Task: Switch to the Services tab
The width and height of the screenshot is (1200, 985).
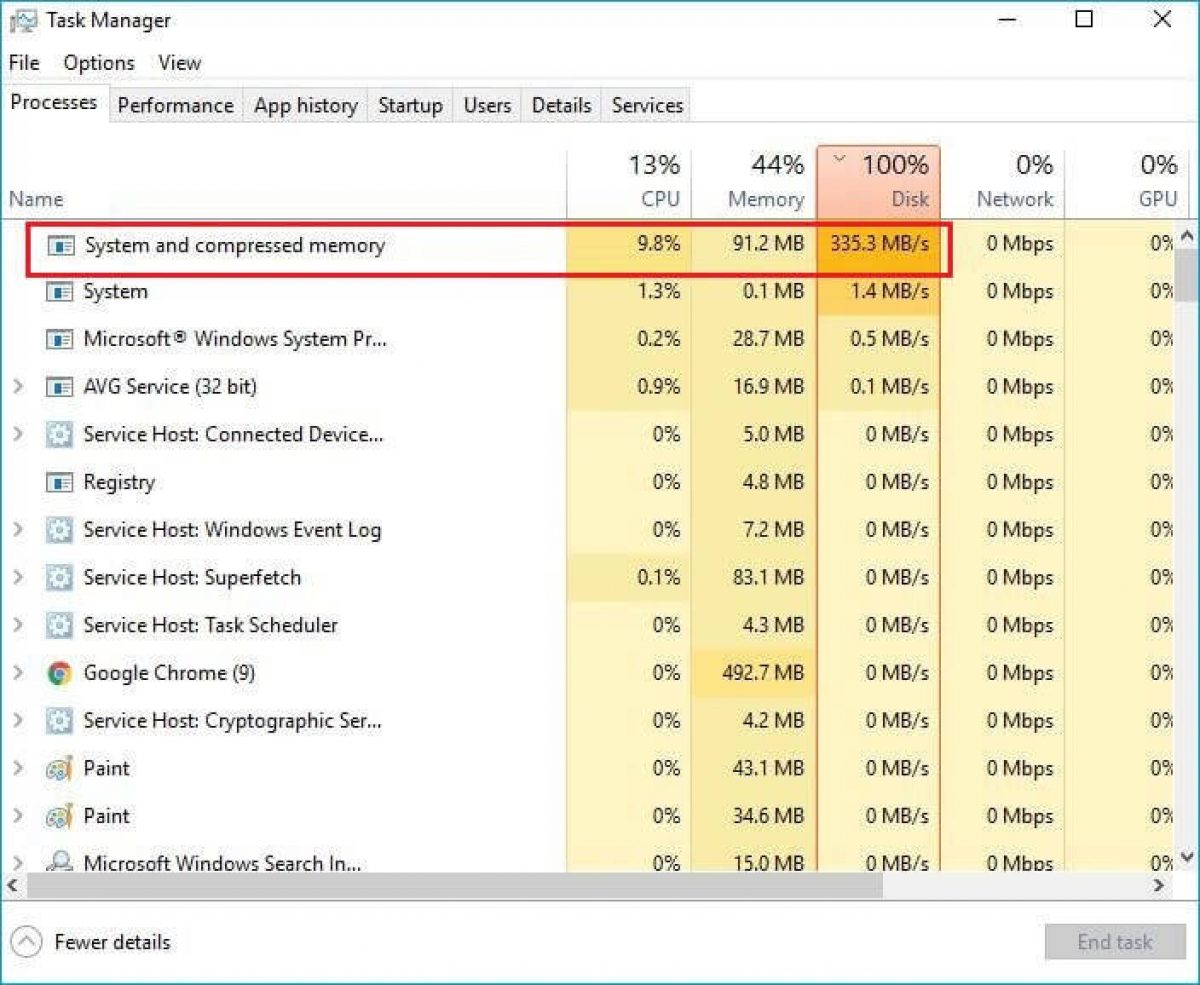Action: pos(647,106)
